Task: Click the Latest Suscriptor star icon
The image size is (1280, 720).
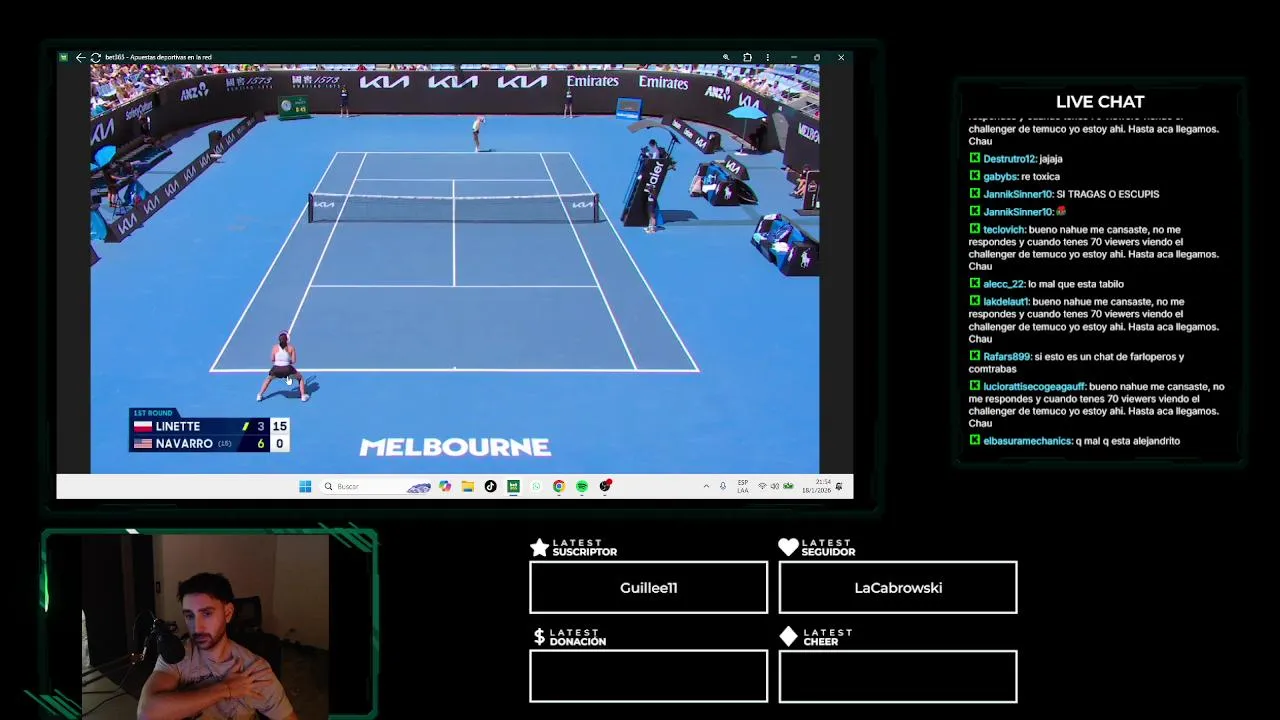Action: click(539, 547)
